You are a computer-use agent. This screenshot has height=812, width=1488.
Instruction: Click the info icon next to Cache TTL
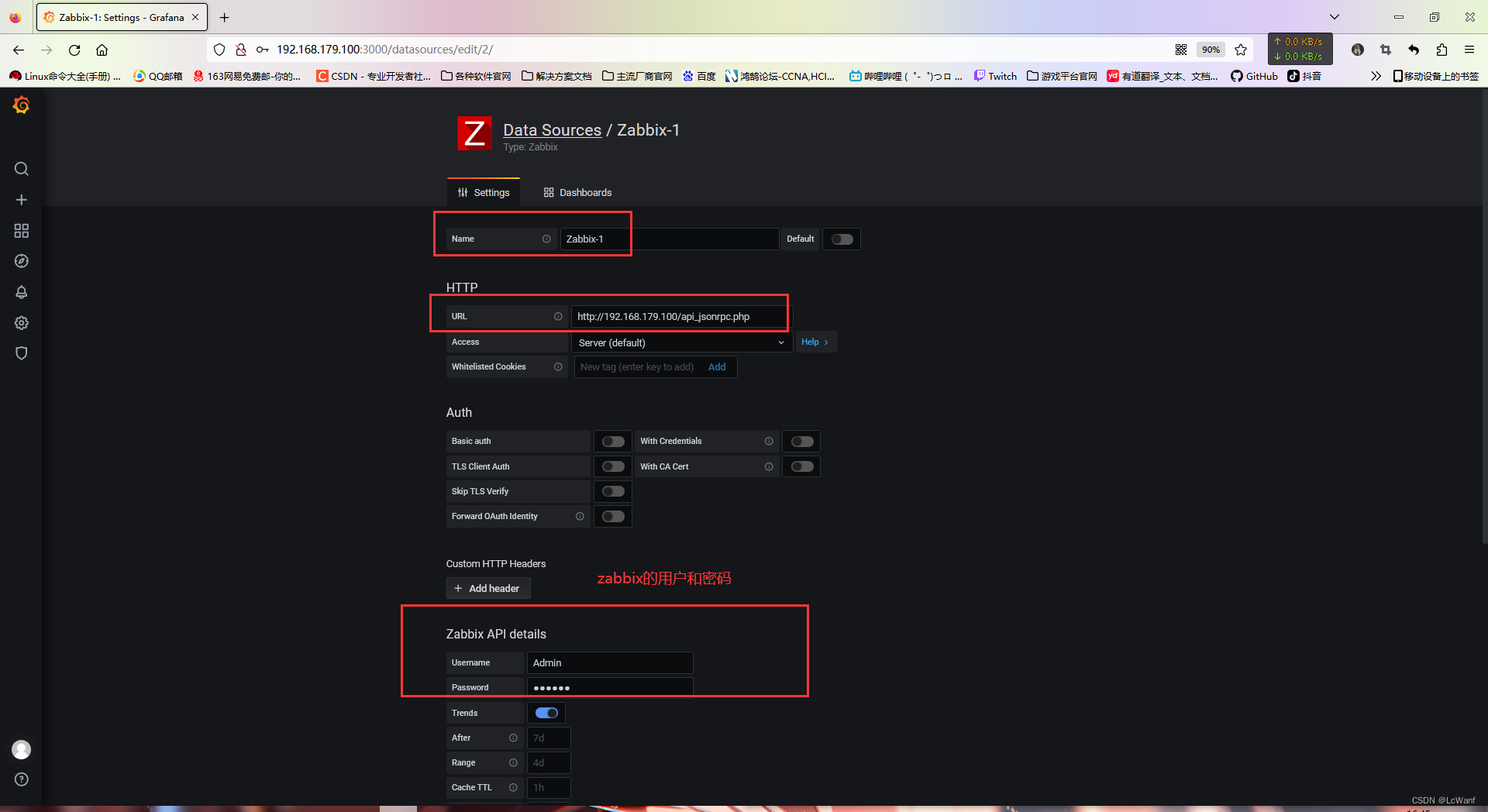tap(513, 787)
